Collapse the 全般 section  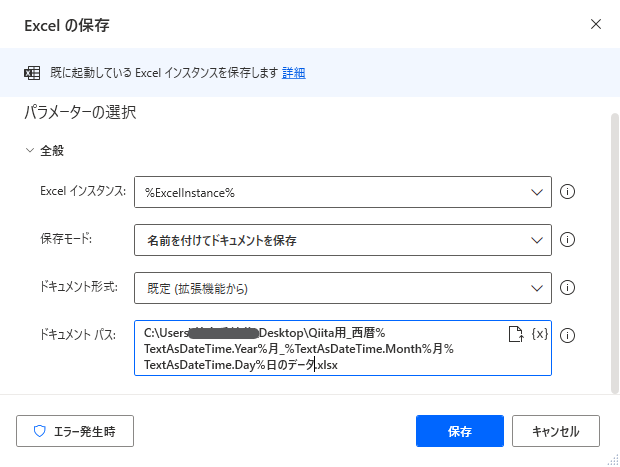coord(30,150)
